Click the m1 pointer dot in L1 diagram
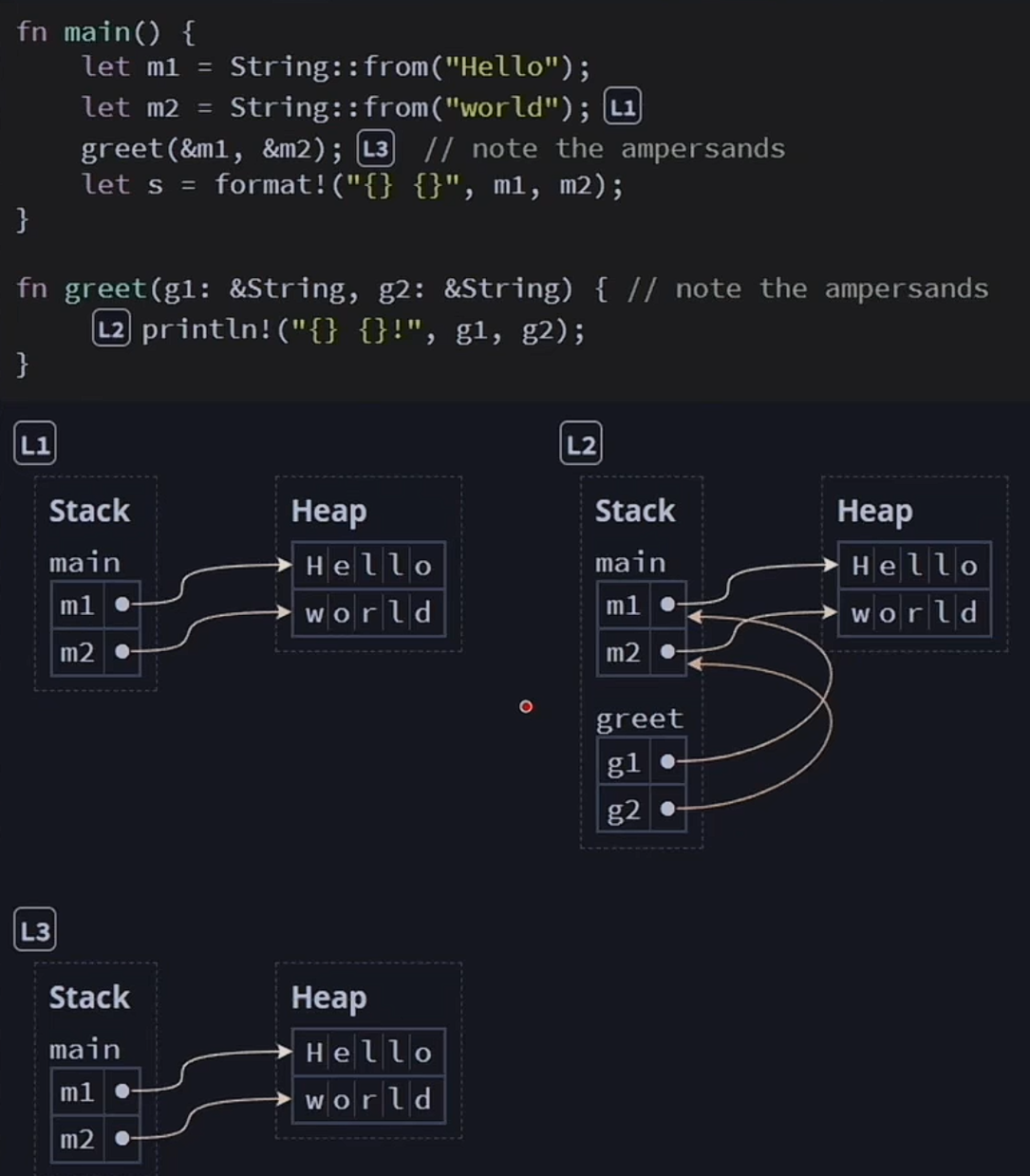 coord(122,604)
